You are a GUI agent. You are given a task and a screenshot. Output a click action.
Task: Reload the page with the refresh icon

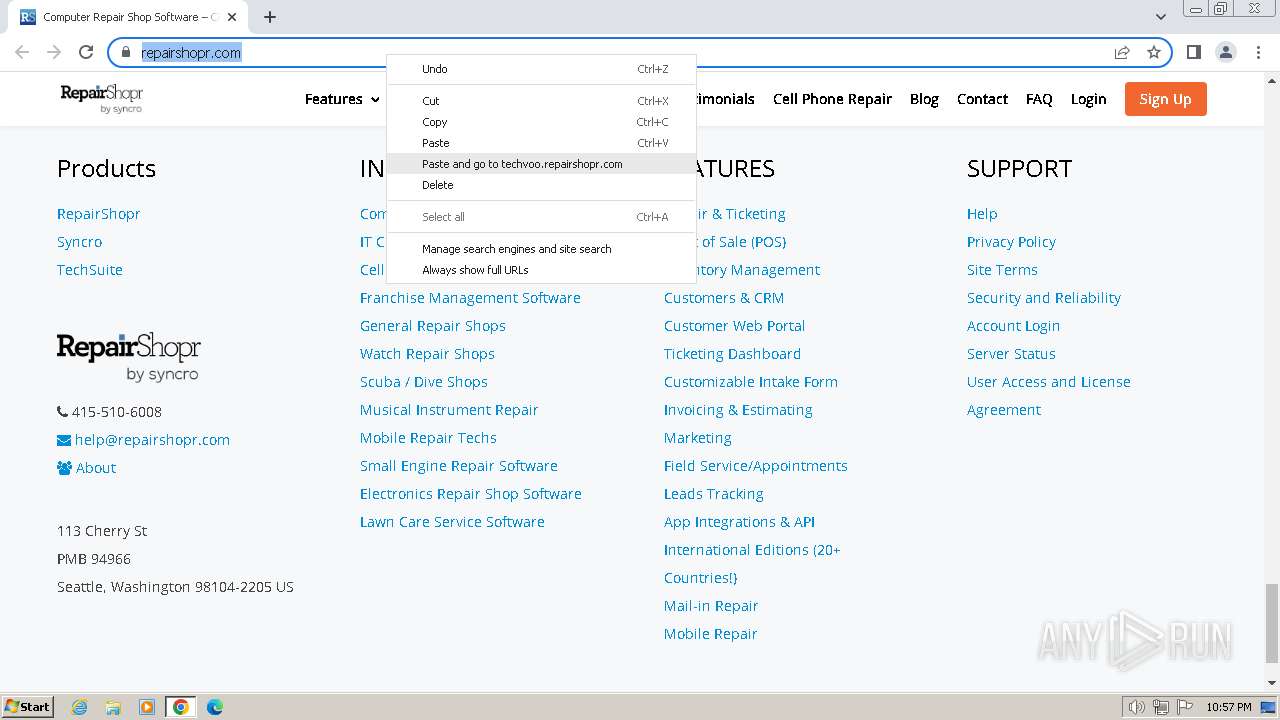click(86, 52)
